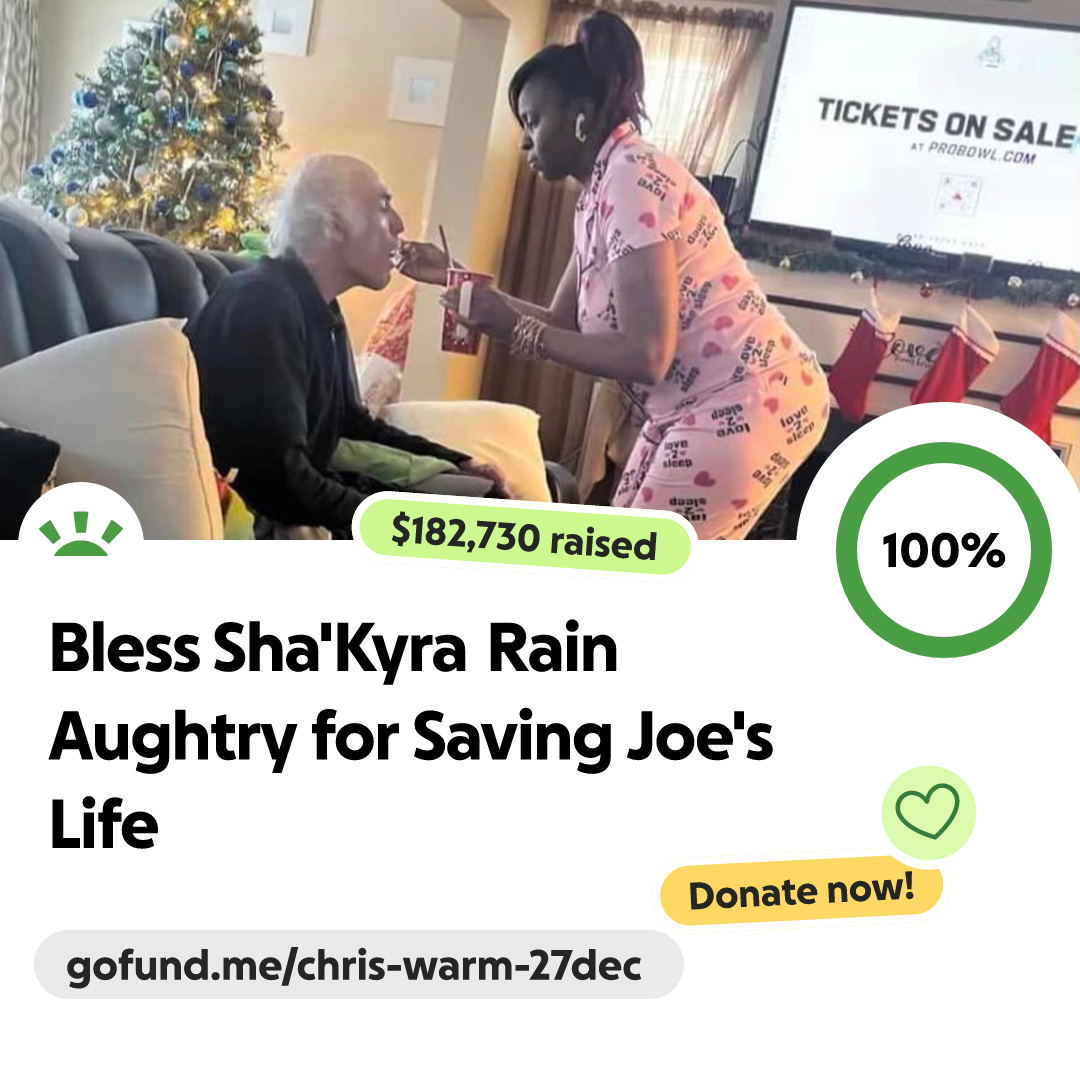Click the probowl.com text on the TV
This screenshot has width=1080, height=1080.
click(x=980, y=152)
